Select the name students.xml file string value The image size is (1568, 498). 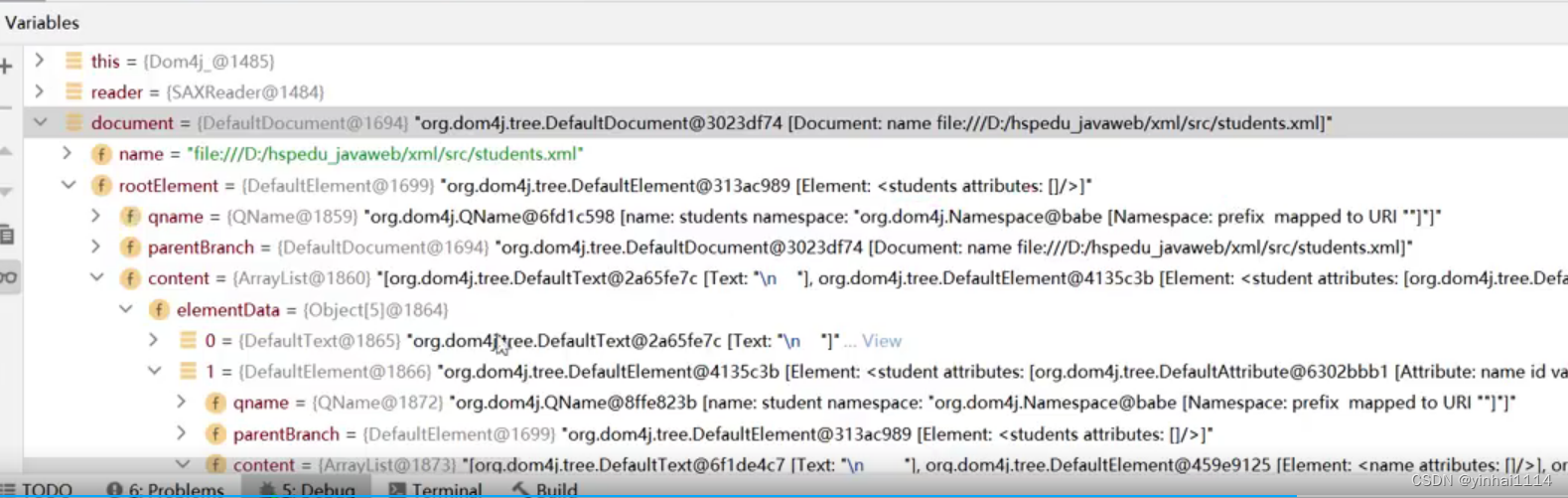pyautogui.click(x=385, y=154)
